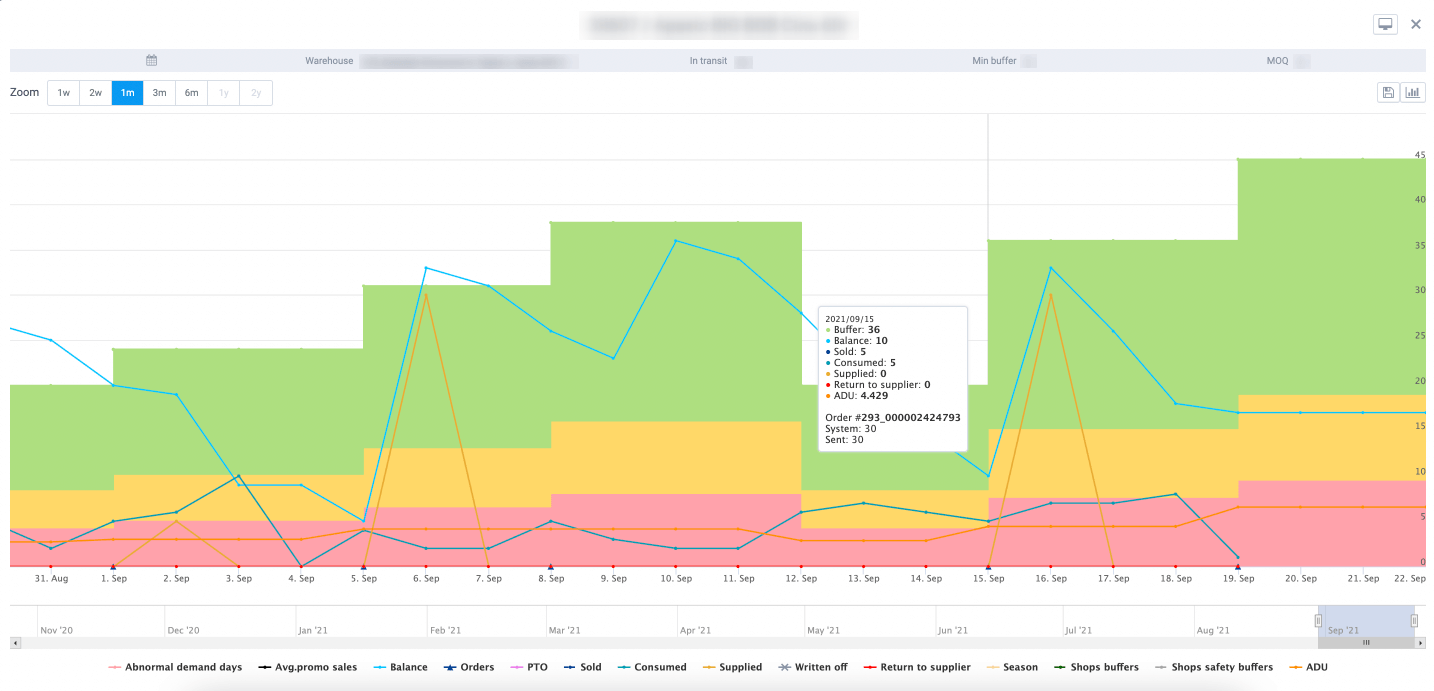Viewport: 1434px width, 691px height.
Task: Click the 6m zoom button
Action: click(x=191, y=92)
